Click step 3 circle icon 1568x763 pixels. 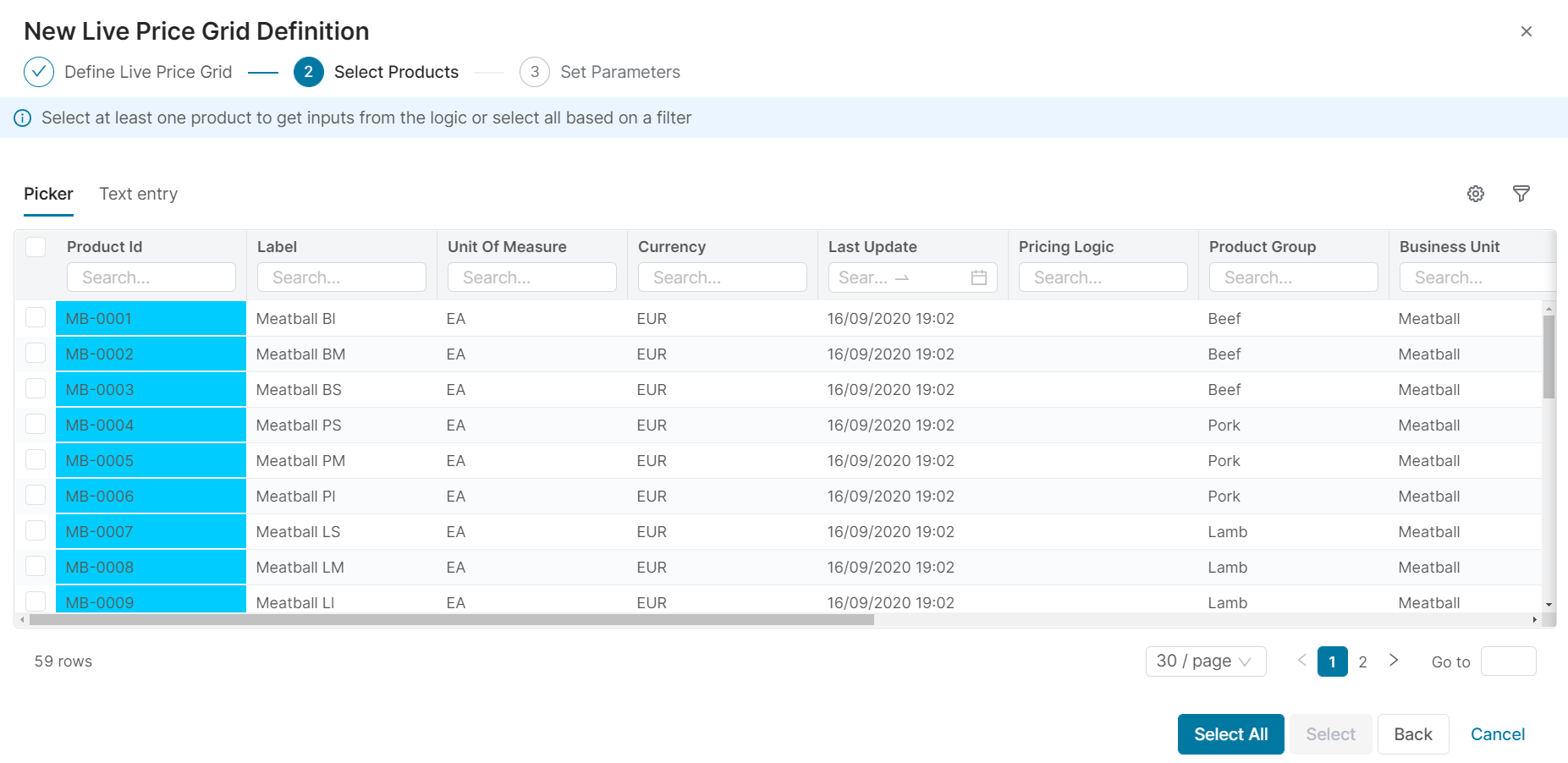(534, 72)
